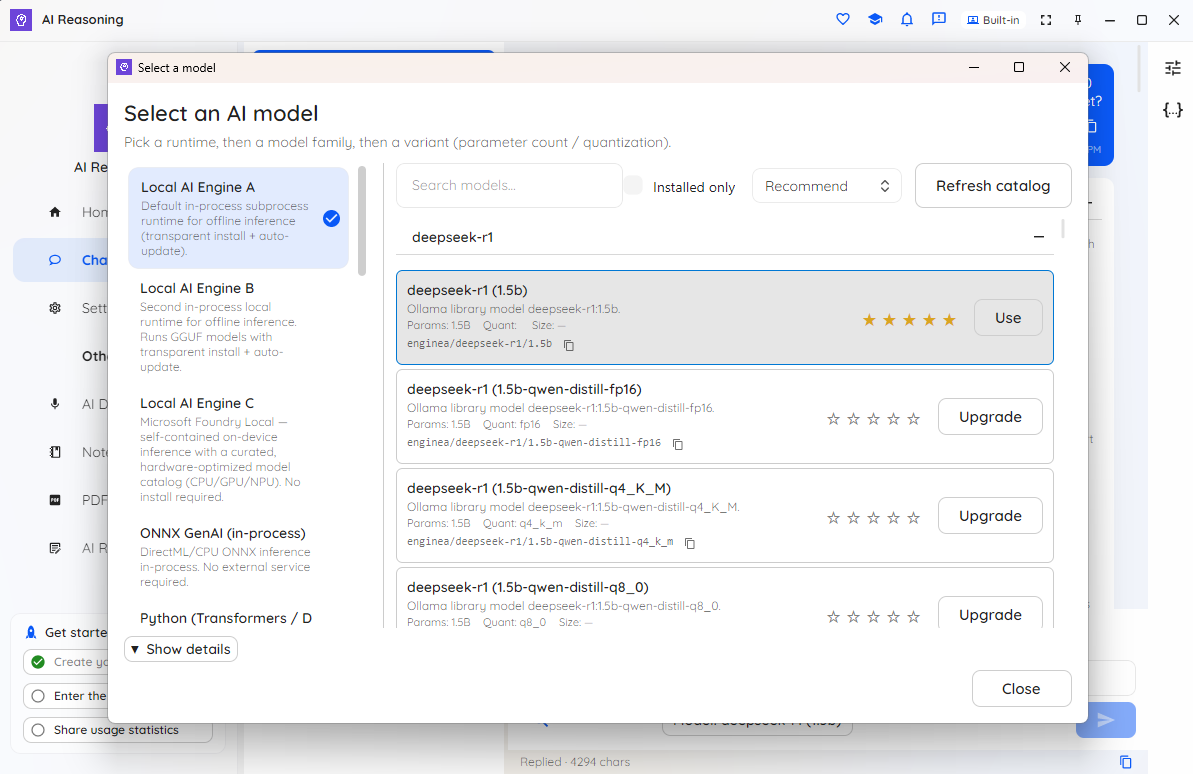
Task: Click the runtime list scrollbar
Action: click(x=362, y=221)
